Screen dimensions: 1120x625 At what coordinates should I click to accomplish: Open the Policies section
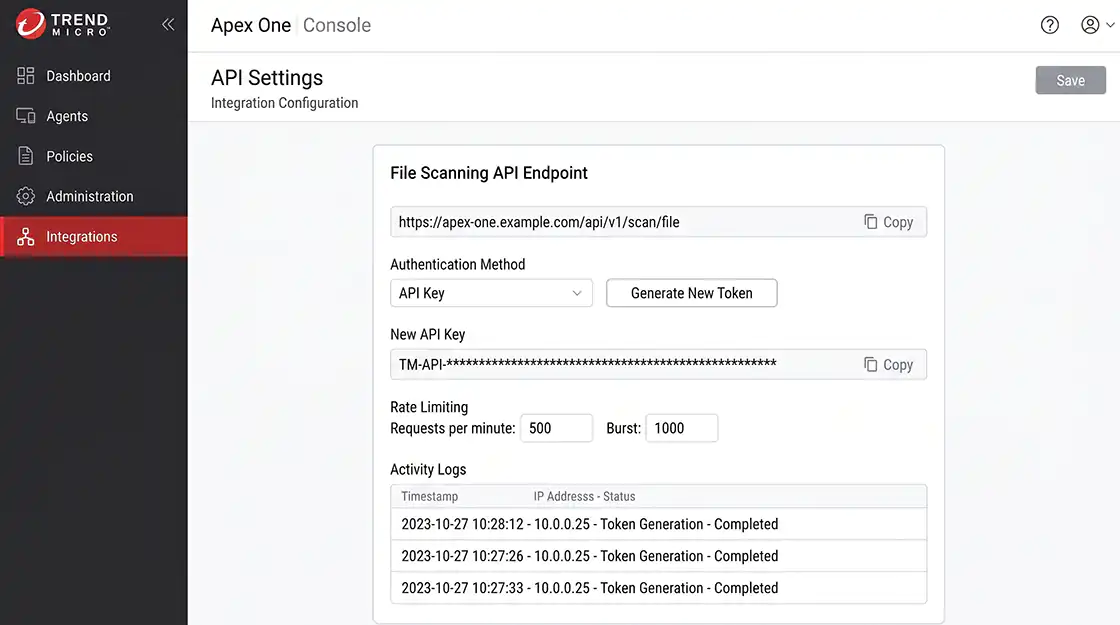[94, 156]
